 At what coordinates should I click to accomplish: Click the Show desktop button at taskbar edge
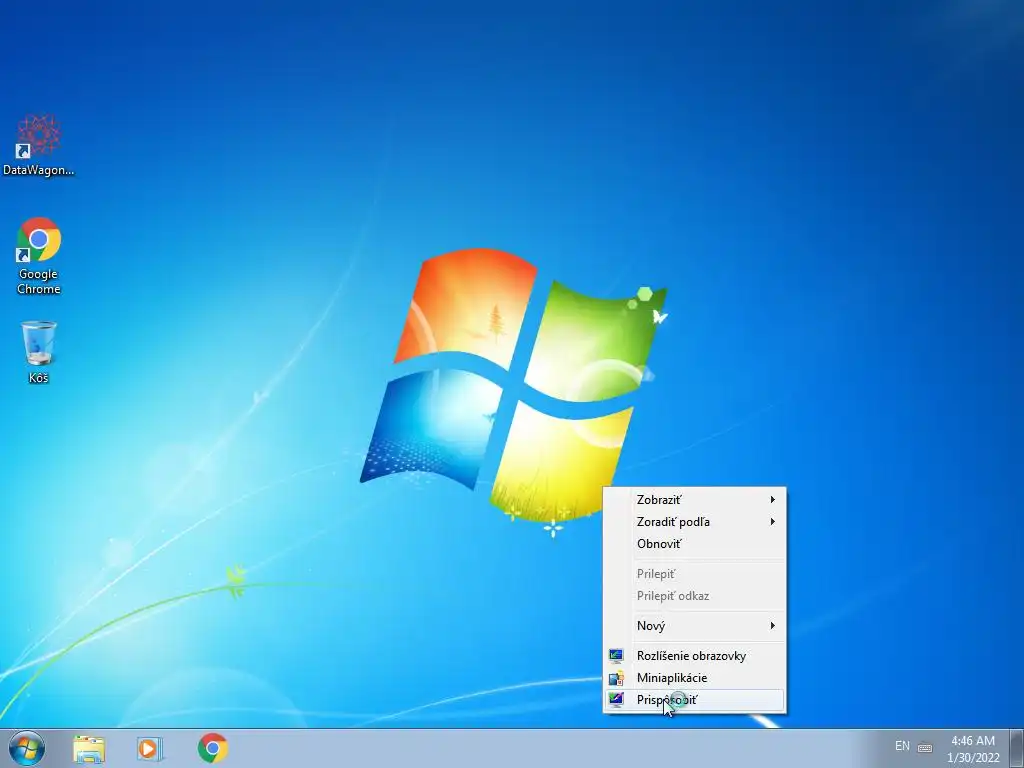1017,748
